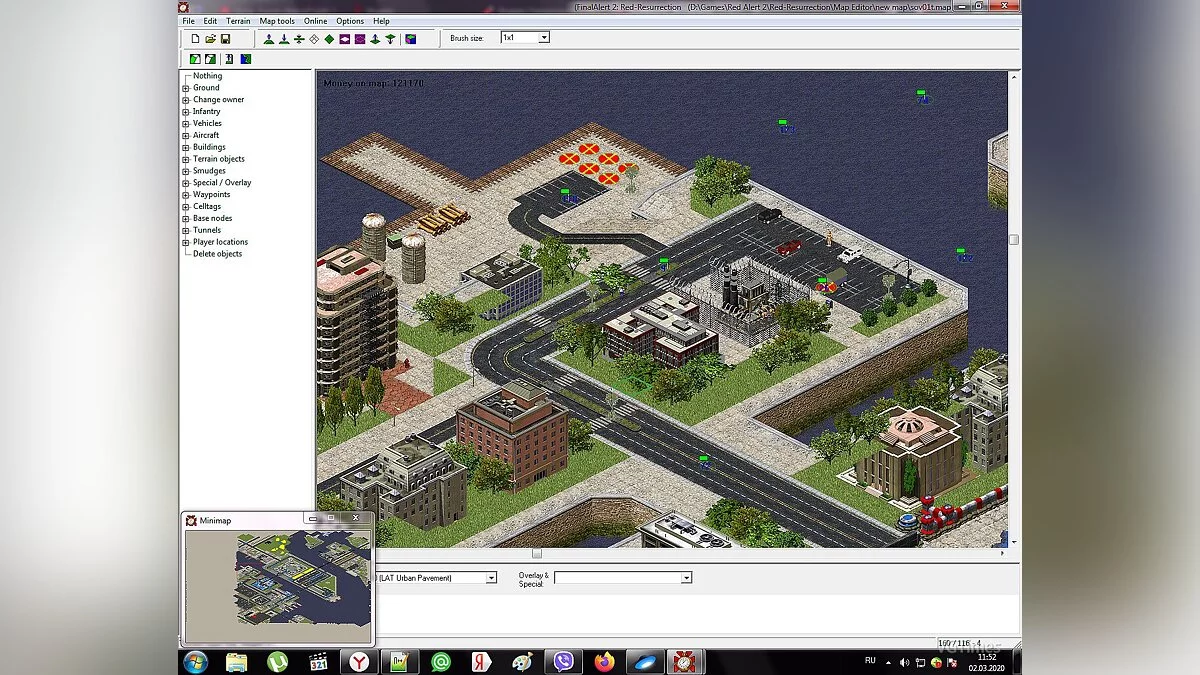Select Delete objects in the sidebar
Image resolution: width=1200 pixels, height=675 pixels.
point(219,253)
